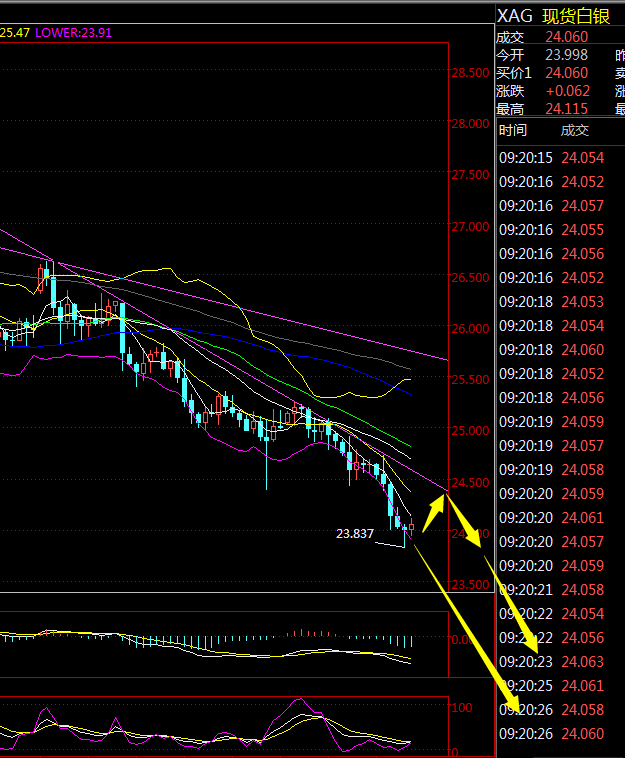
Task: Click the 26.000 price axis label
Action: pyautogui.click(x=470, y=329)
